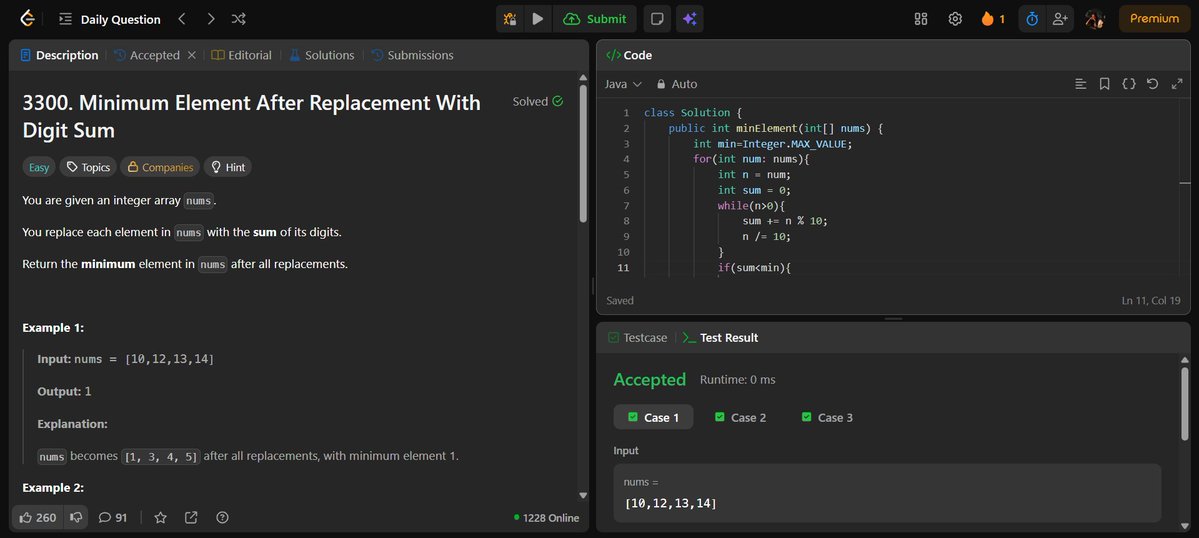Viewport: 1199px width, 538px height.
Task: Open the Editorial tab
Action: coord(242,55)
